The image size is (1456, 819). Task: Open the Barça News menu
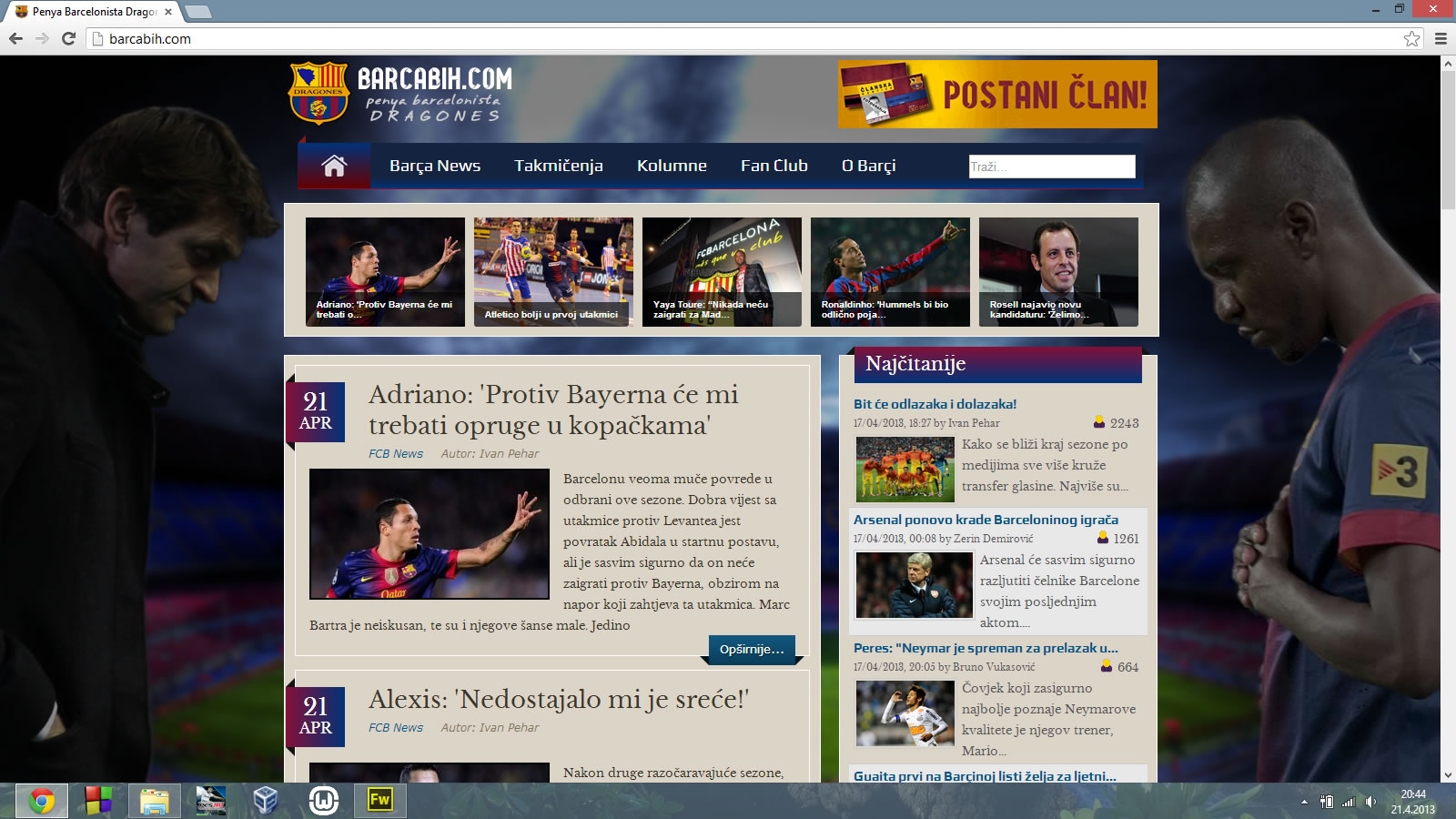(x=435, y=166)
